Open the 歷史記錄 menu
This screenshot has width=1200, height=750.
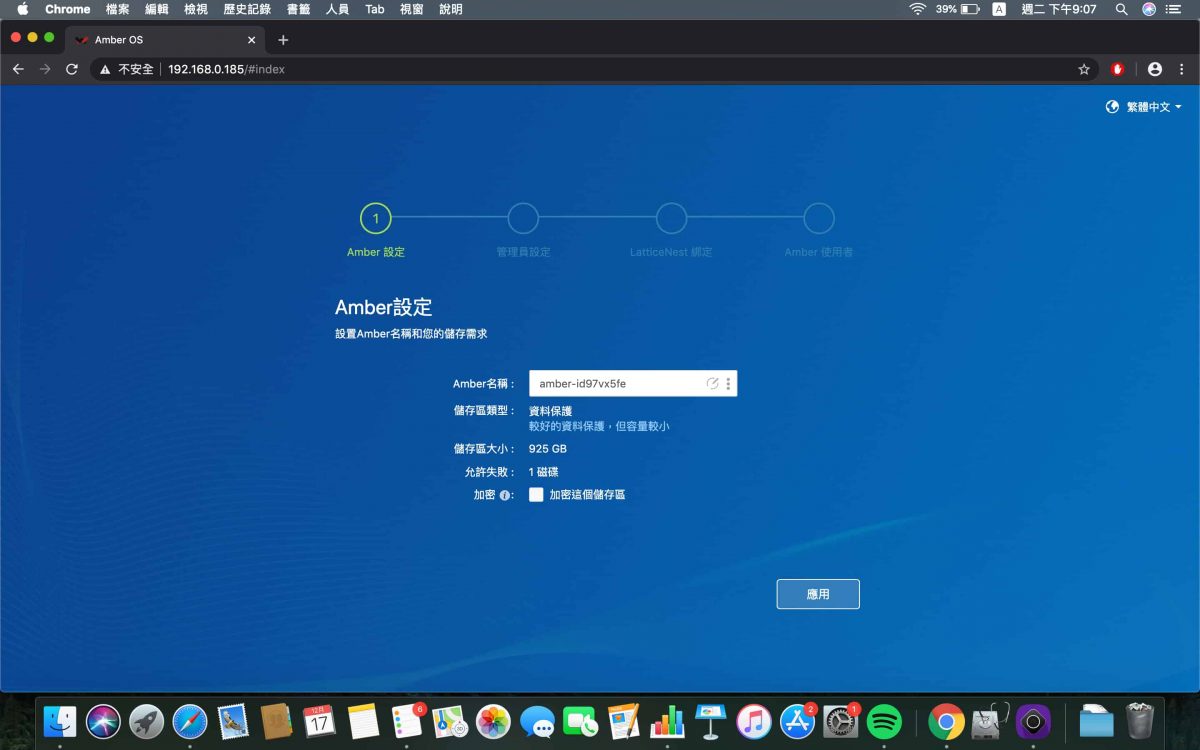coord(247,9)
